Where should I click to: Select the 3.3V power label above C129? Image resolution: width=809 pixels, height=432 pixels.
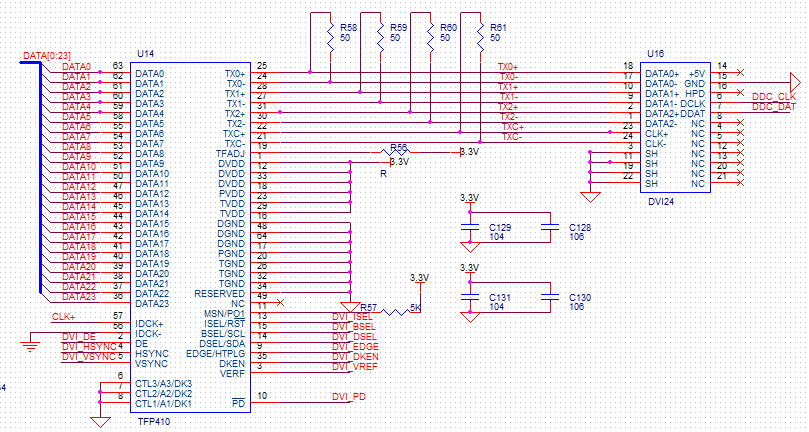coord(470,198)
